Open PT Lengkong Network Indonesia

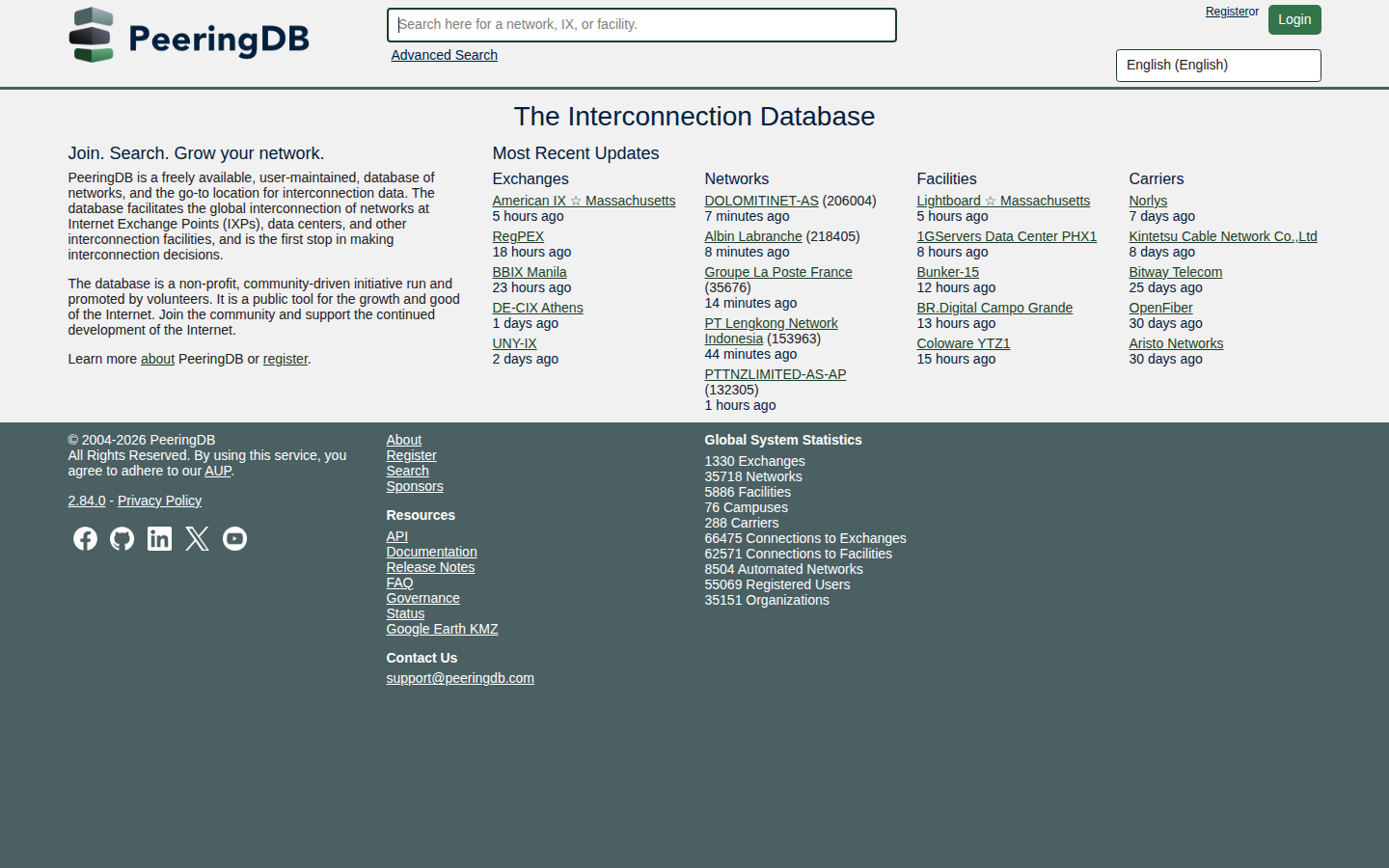click(771, 331)
